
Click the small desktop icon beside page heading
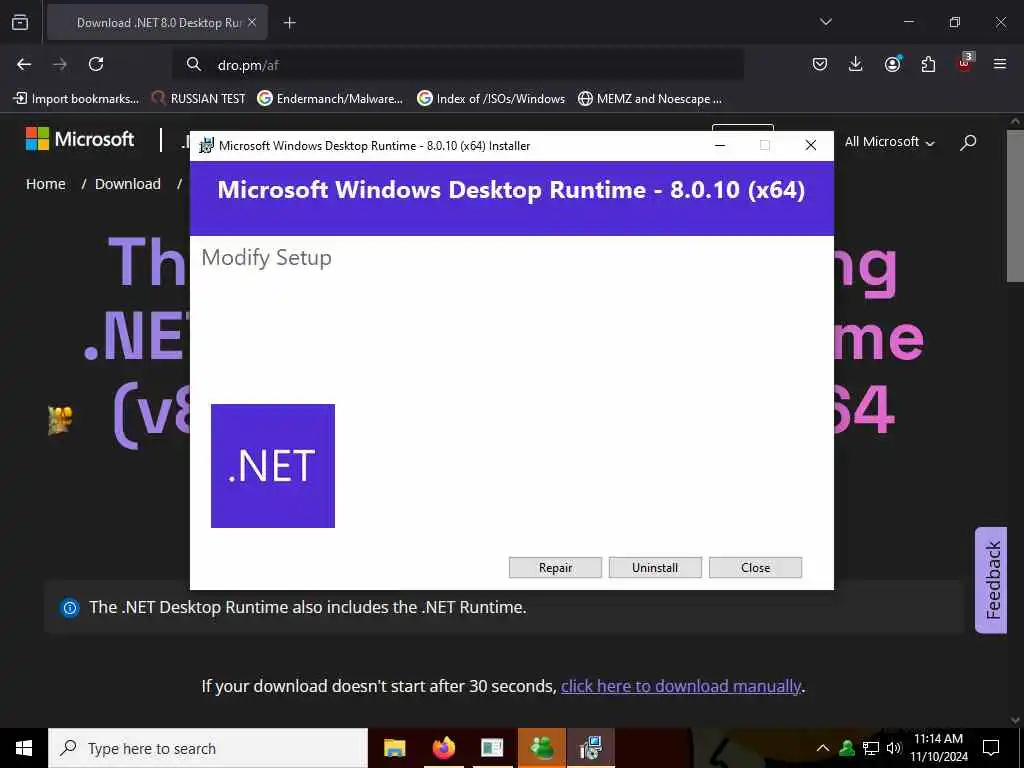click(60, 421)
